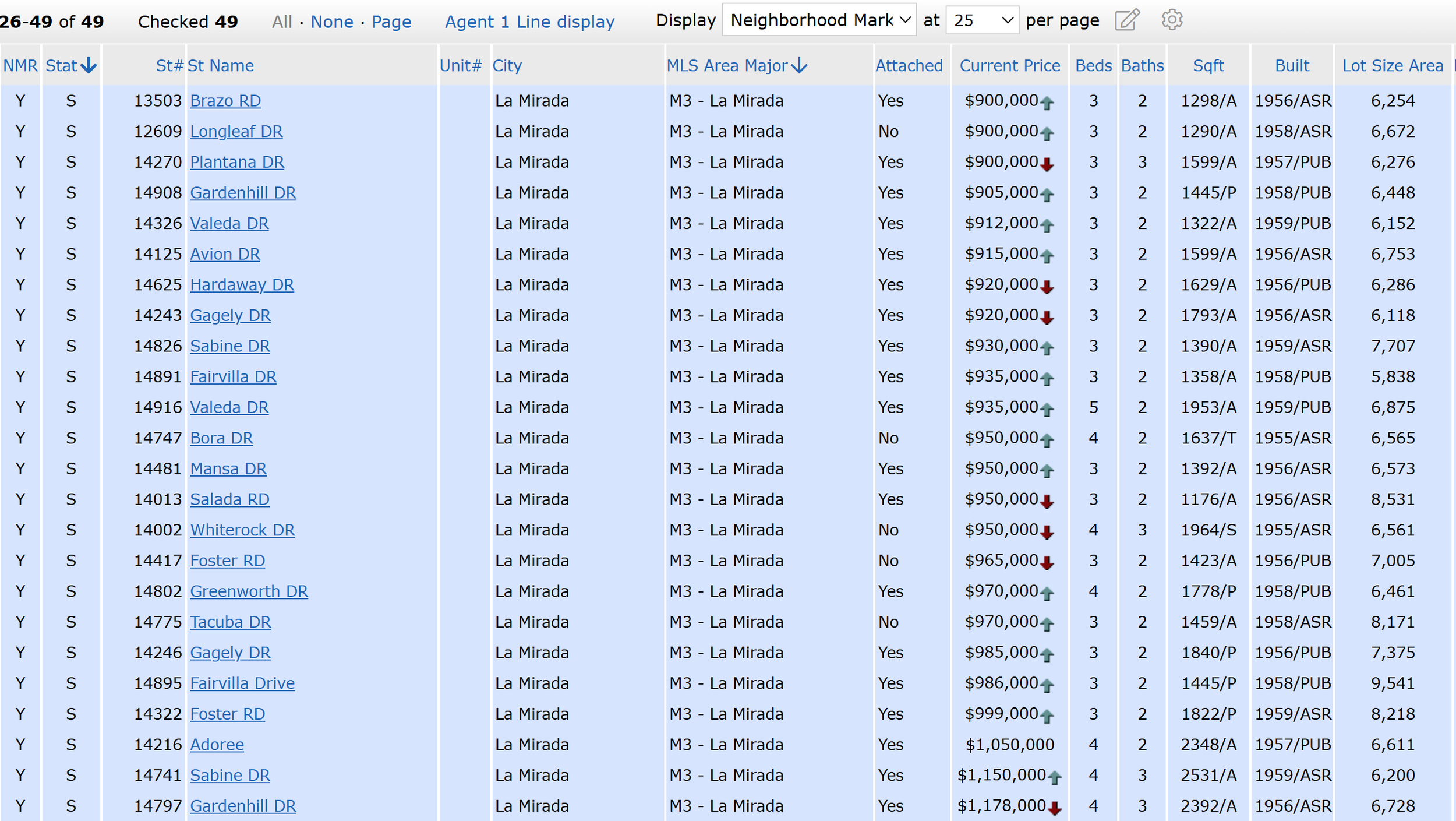This screenshot has width=1456, height=821.
Task: Click price-down arrow on the 14270 Plantana DR row
Action: [x=1047, y=164]
